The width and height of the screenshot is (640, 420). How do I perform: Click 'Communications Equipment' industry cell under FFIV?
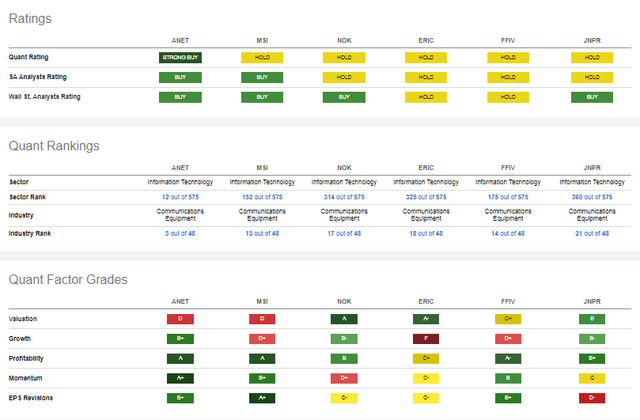[x=508, y=215]
